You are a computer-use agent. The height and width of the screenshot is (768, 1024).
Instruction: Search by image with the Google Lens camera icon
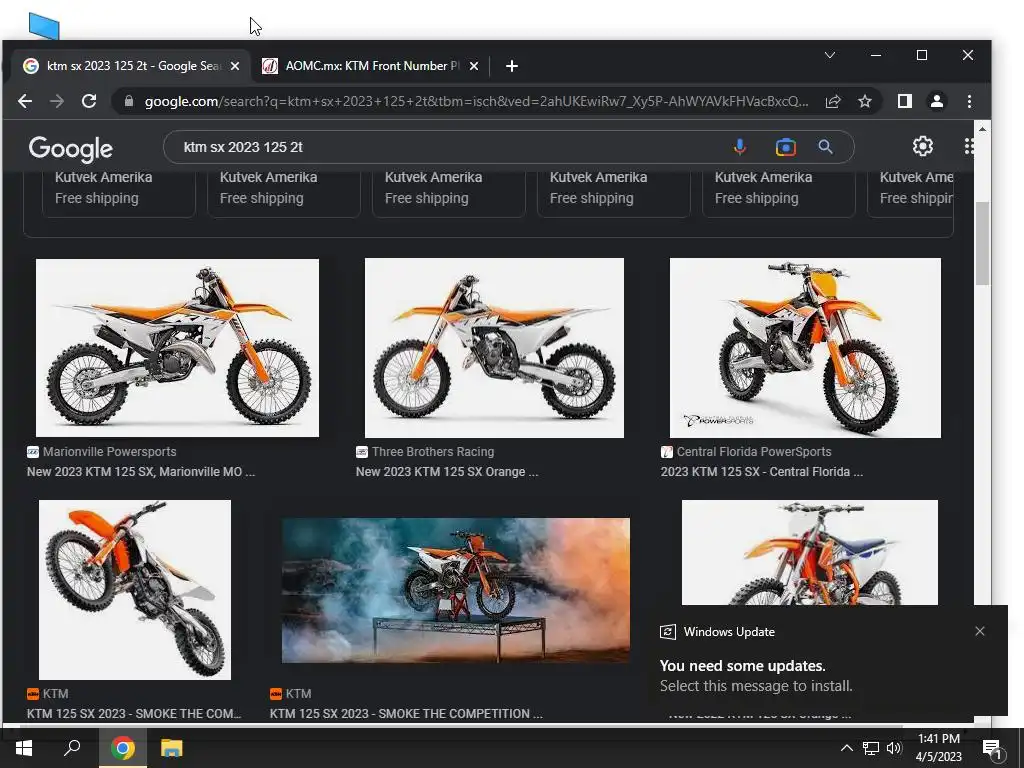pos(786,147)
